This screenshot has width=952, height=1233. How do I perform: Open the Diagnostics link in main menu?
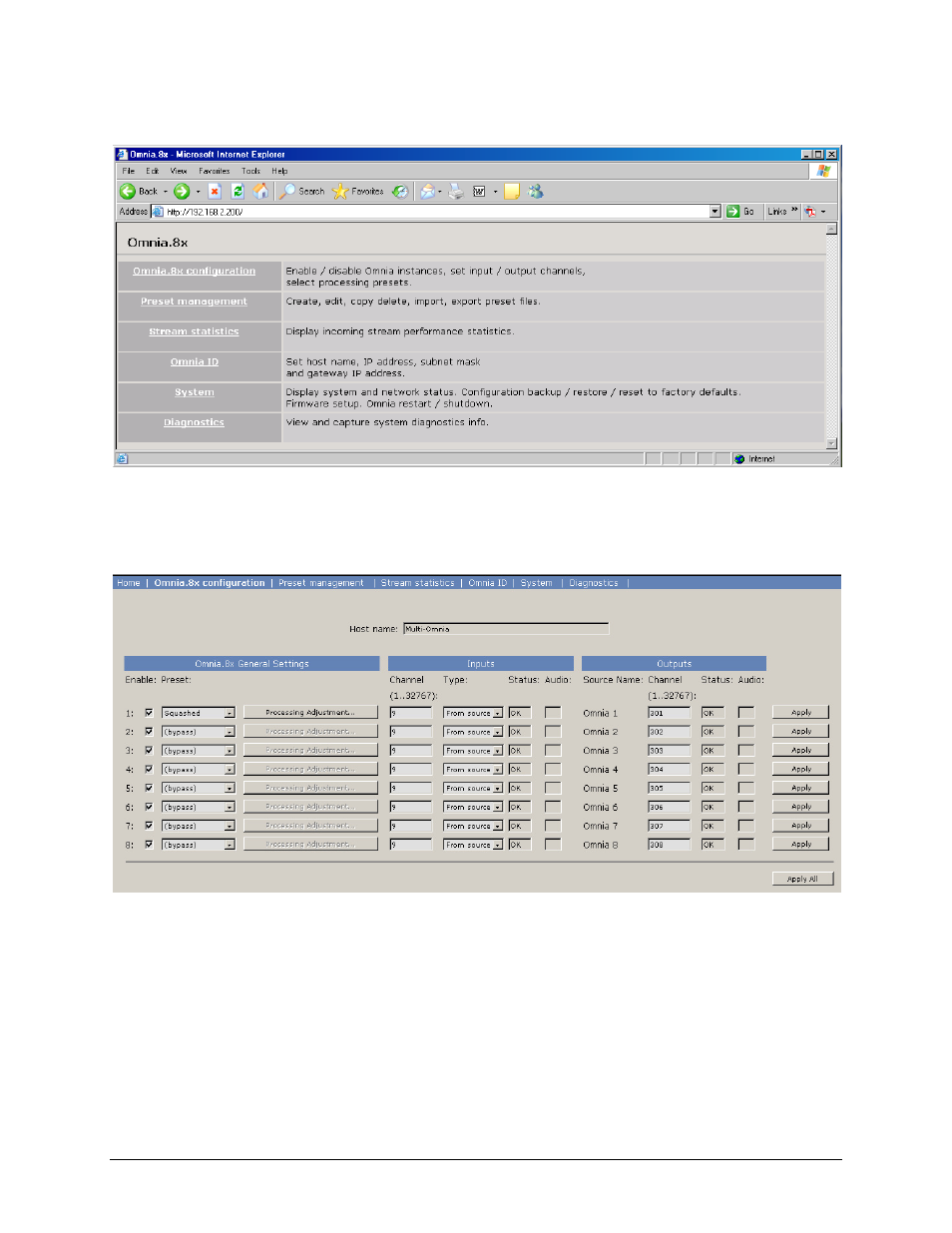pyautogui.click(x=194, y=422)
